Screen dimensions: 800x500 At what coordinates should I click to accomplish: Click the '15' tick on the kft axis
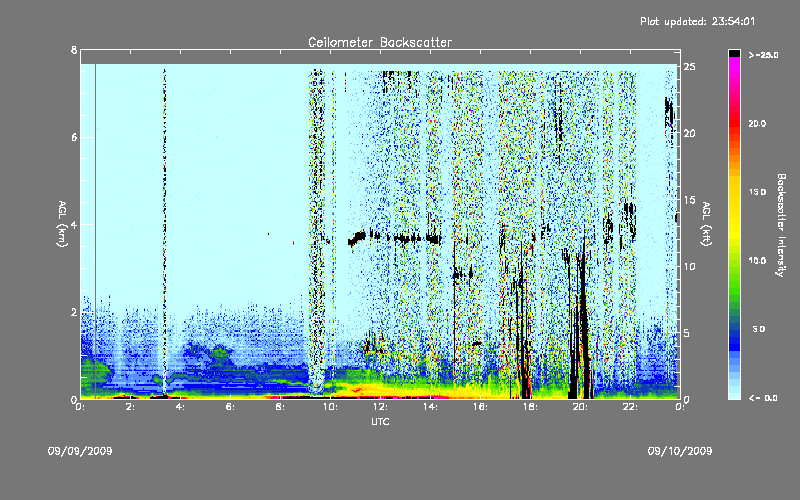690,200
